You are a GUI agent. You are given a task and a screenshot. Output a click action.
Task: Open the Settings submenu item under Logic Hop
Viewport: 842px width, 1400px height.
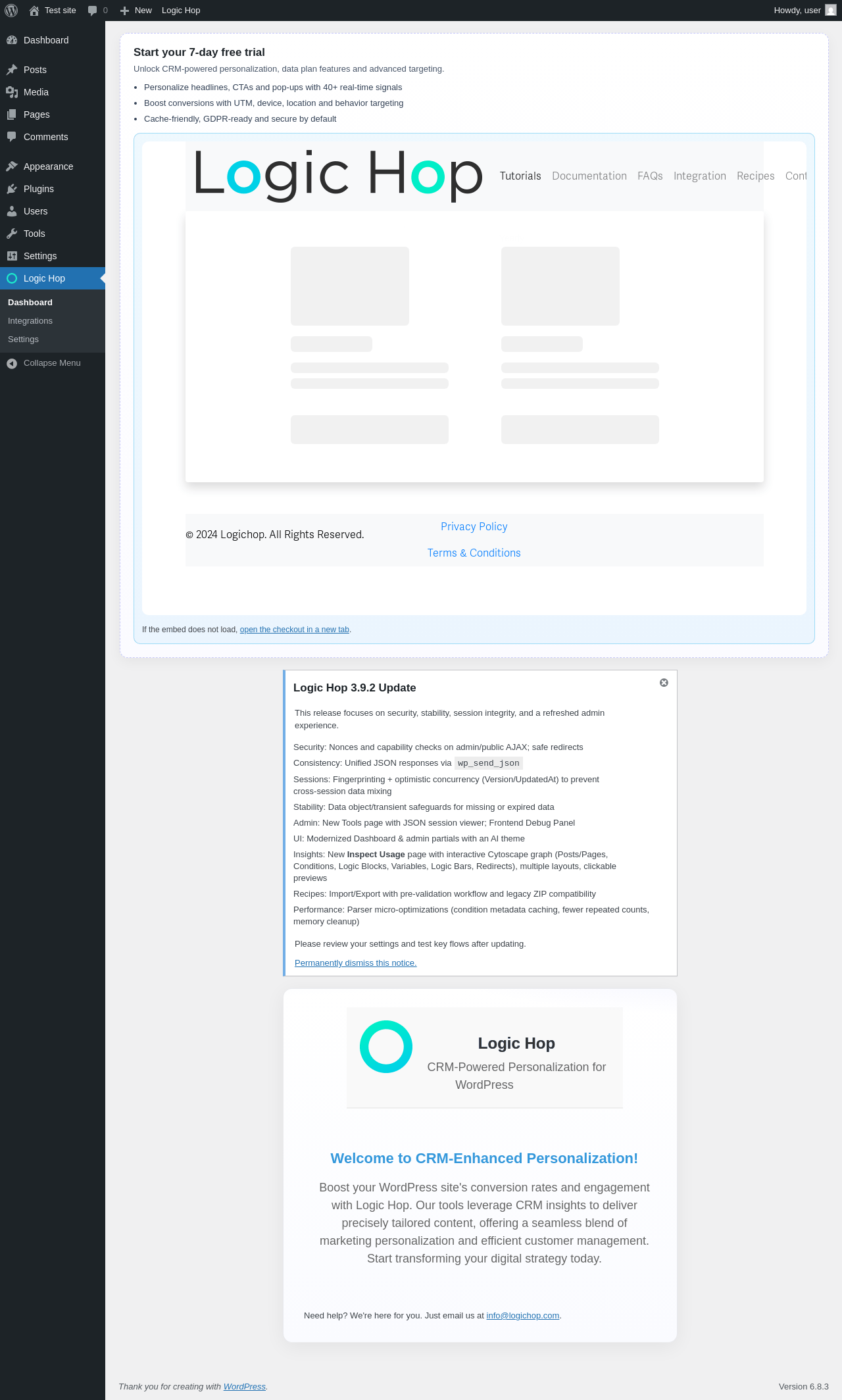[24, 339]
